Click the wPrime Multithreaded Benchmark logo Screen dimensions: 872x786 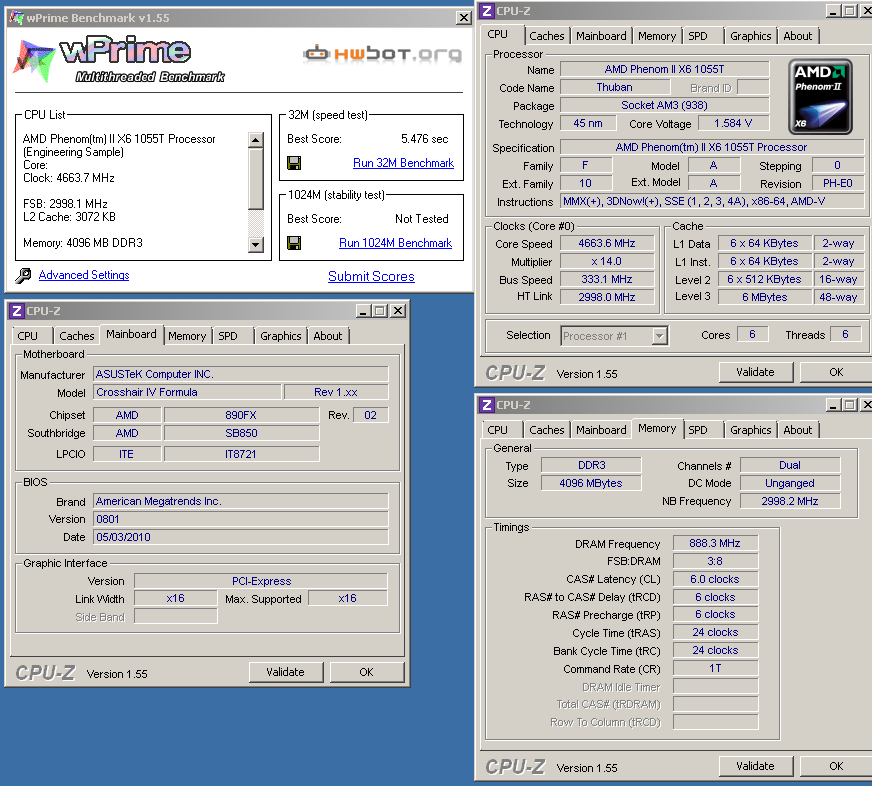(118, 60)
